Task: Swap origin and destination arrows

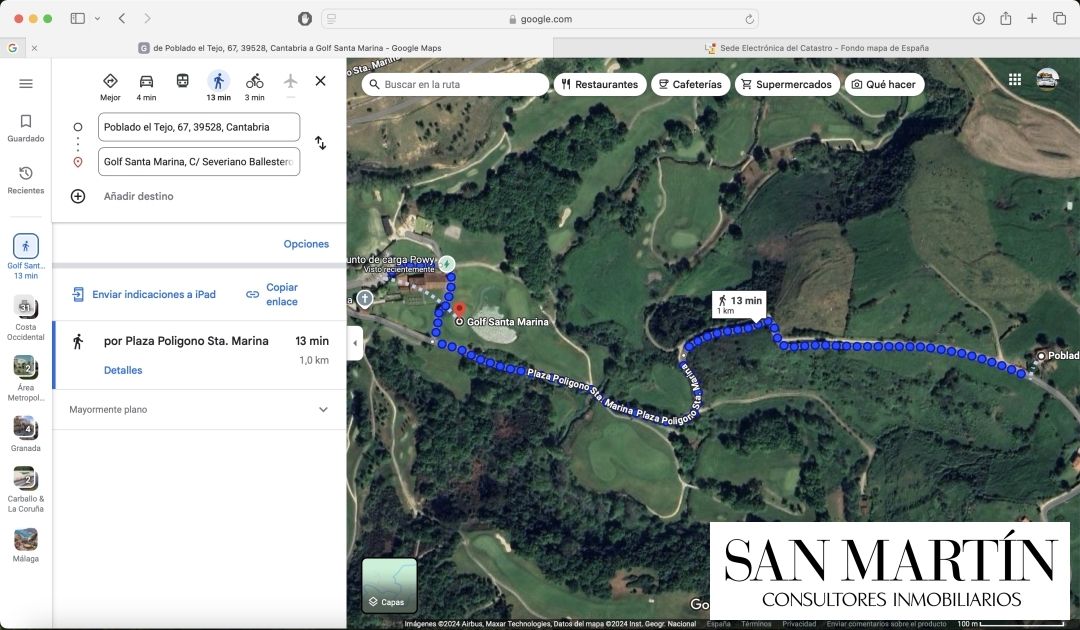Action: click(x=320, y=143)
